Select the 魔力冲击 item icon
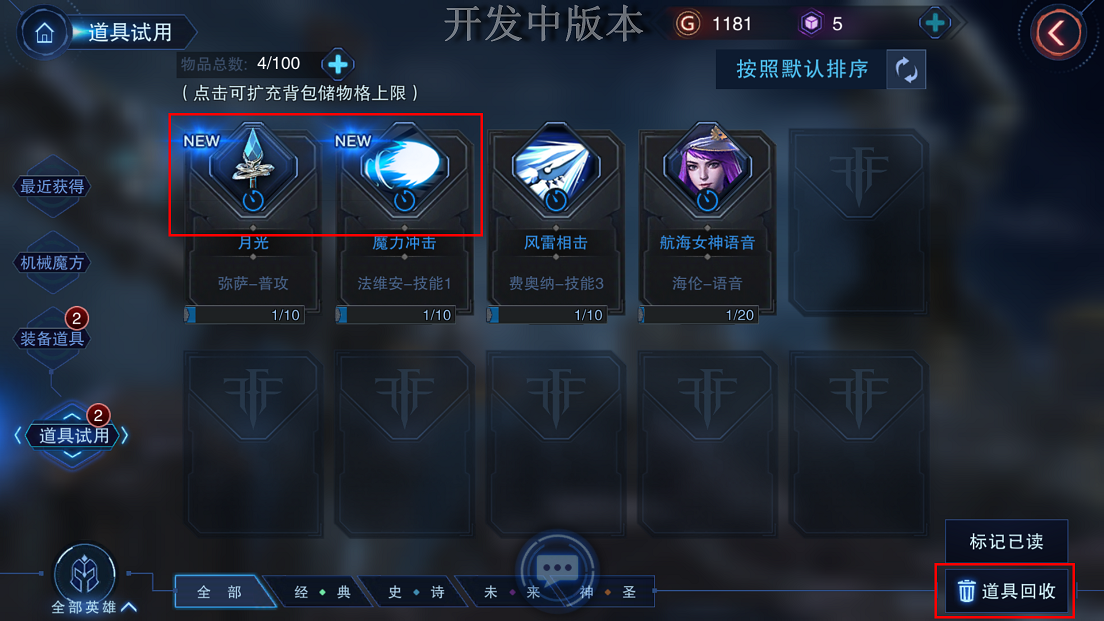Screen dimensions: 1104x621 405,169
